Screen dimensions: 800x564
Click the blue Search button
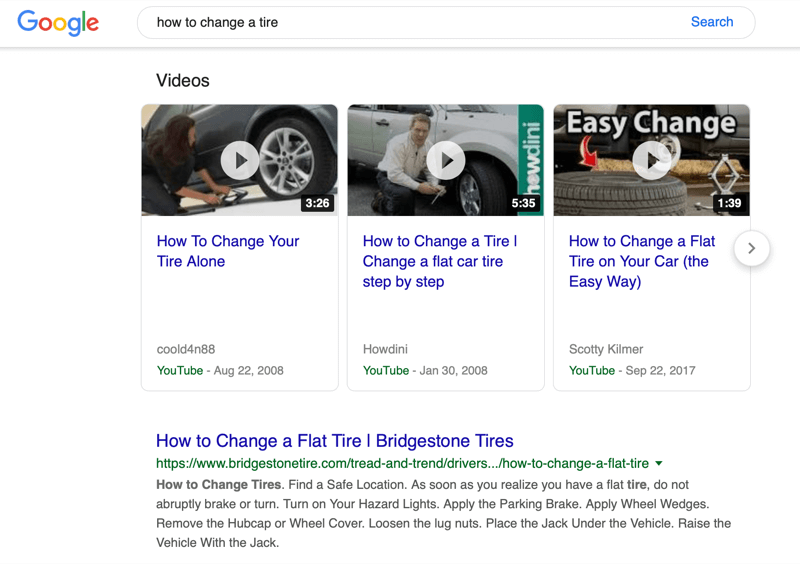pos(712,22)
